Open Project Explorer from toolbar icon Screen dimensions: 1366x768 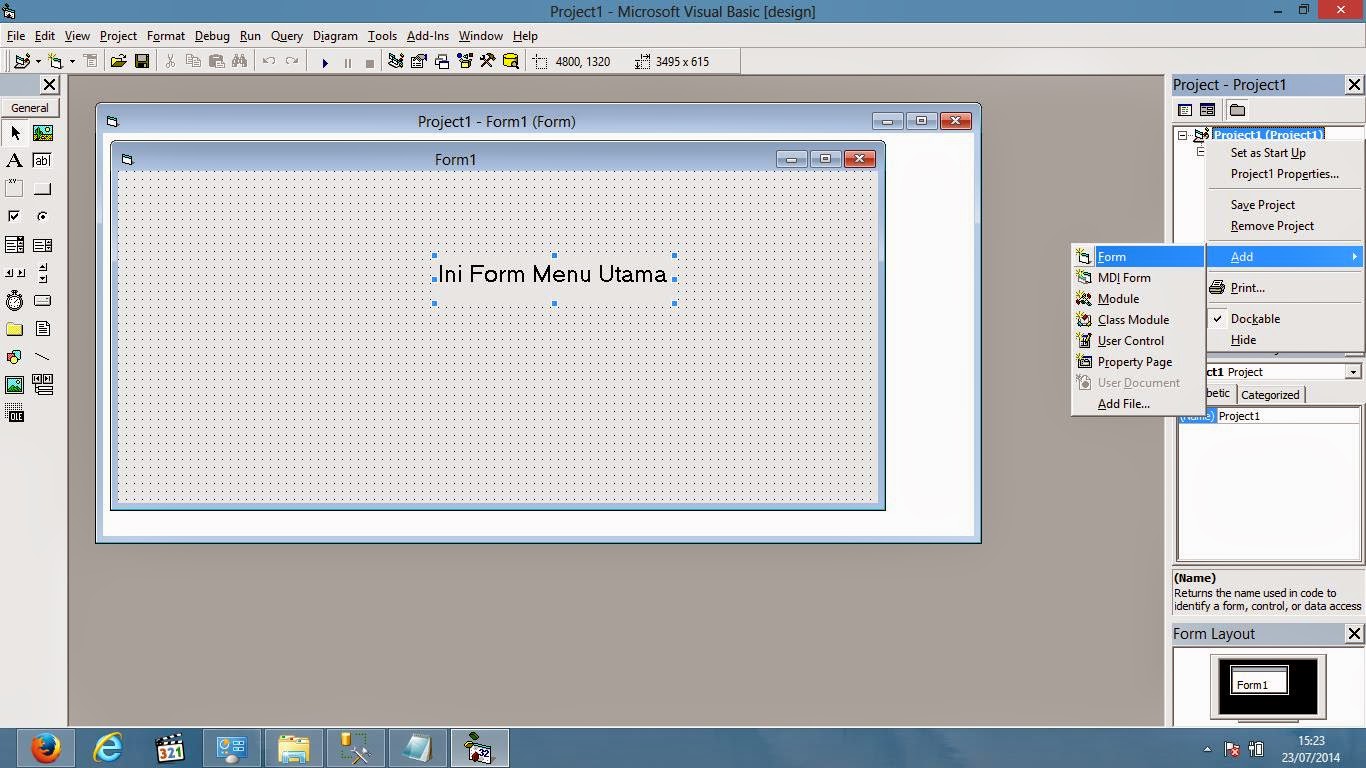click(396, 62)
